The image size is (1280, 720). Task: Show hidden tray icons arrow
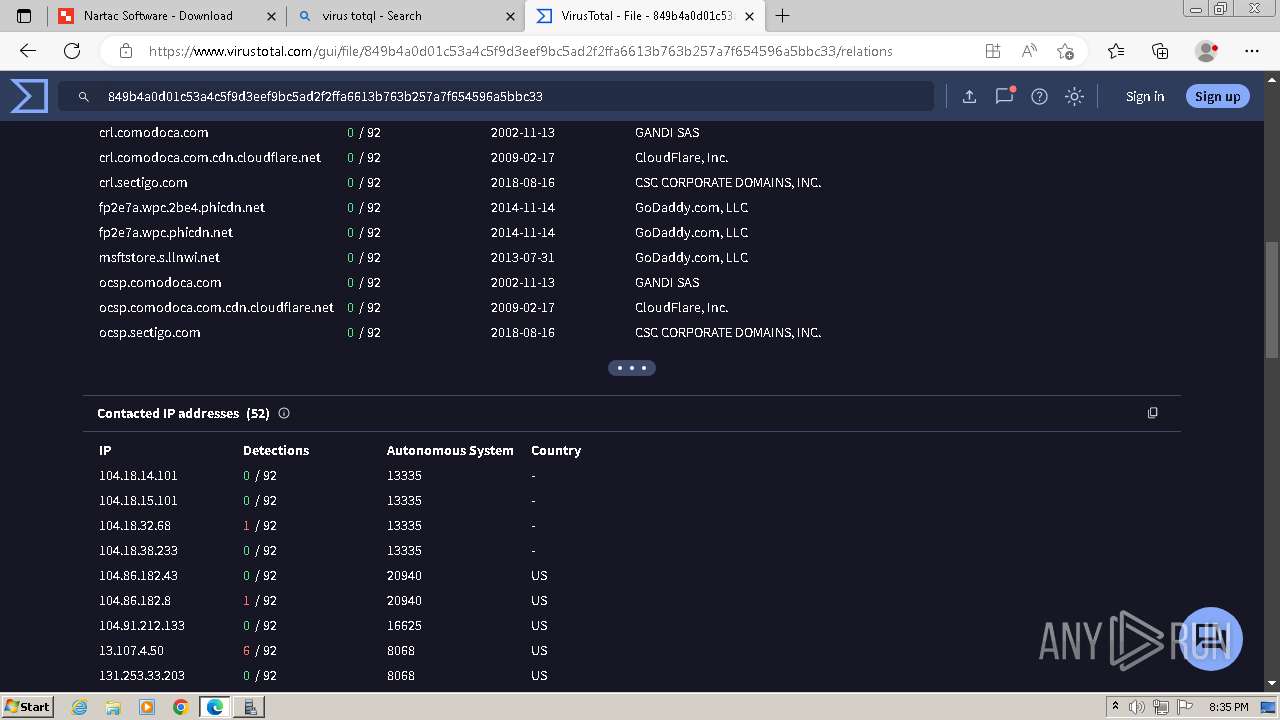1116,707
